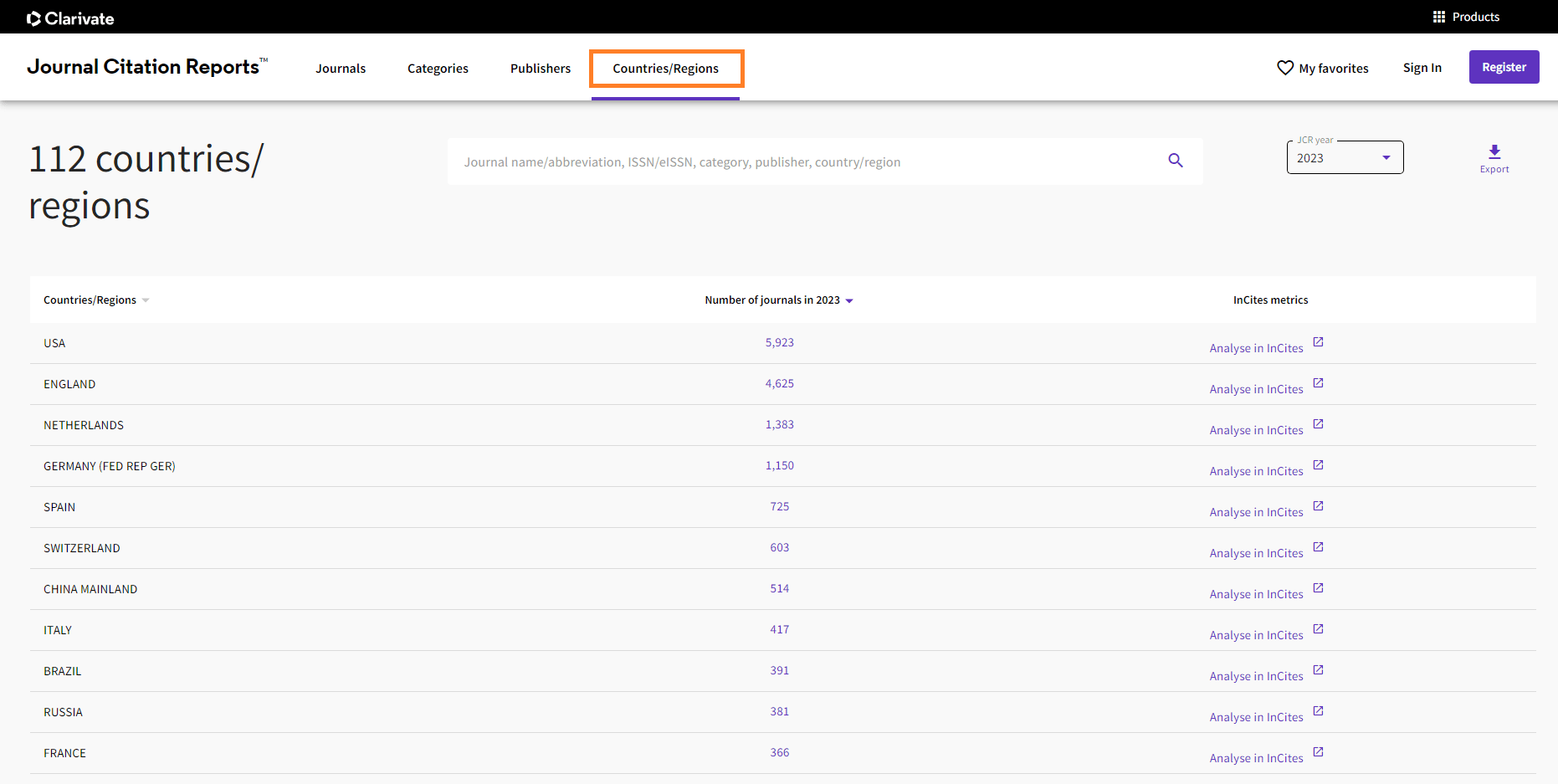Open external link icon for BRAZIL row
The height and width of the screenshot is (784, 1558).
[1318, 669]
